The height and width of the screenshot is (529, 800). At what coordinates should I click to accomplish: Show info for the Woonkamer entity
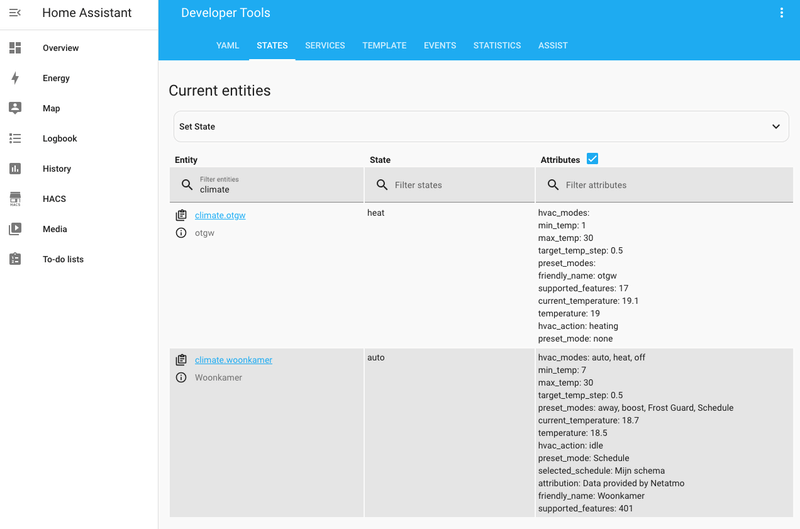(x=181, y=377)
